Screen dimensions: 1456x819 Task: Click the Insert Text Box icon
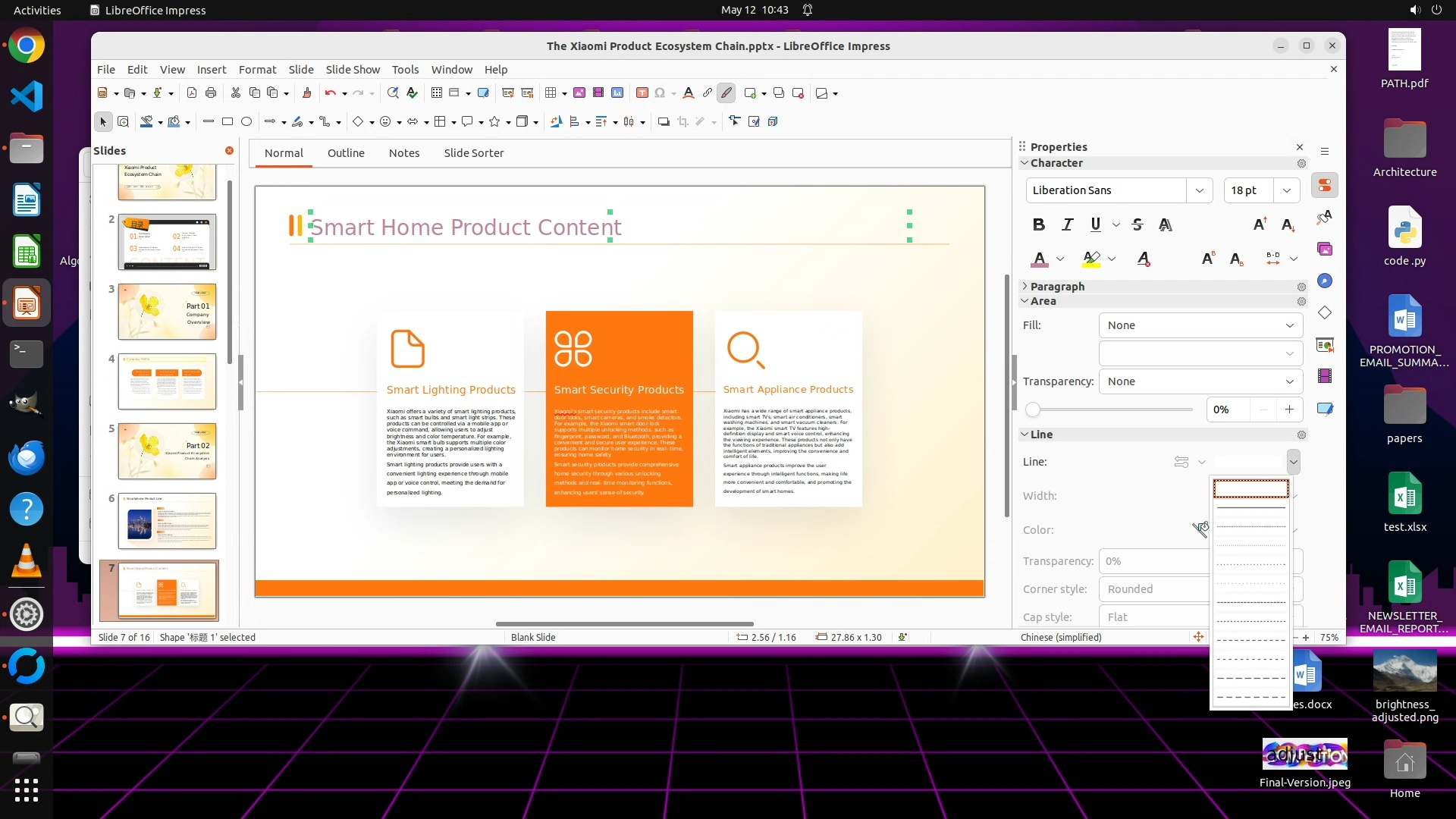[x=642, y=93]
